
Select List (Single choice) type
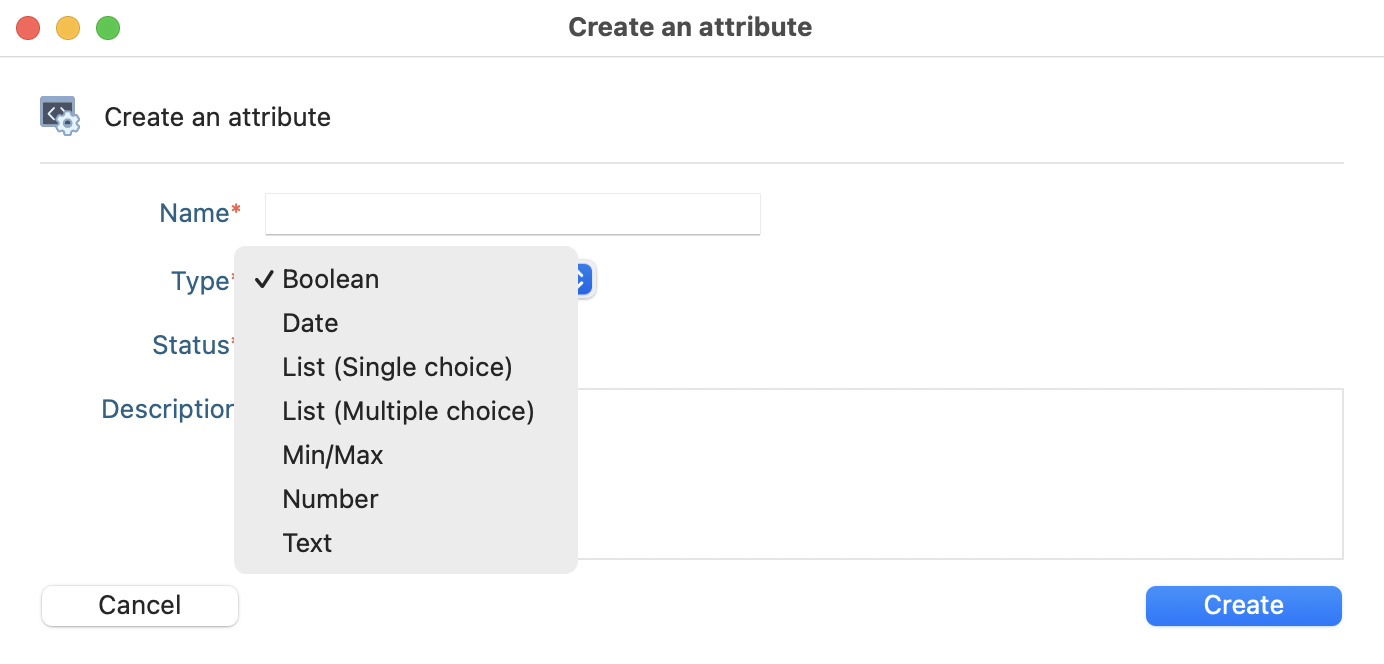click(x=397, y=367)
